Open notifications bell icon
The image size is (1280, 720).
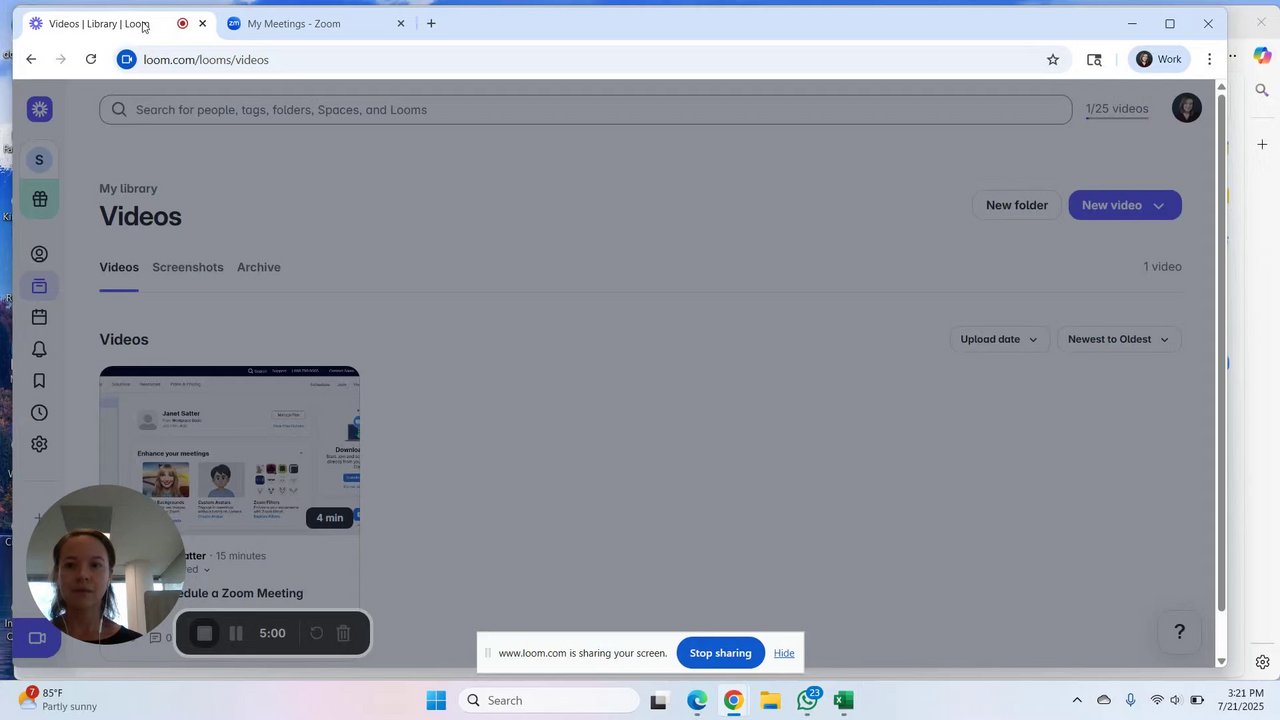[39, 349]
